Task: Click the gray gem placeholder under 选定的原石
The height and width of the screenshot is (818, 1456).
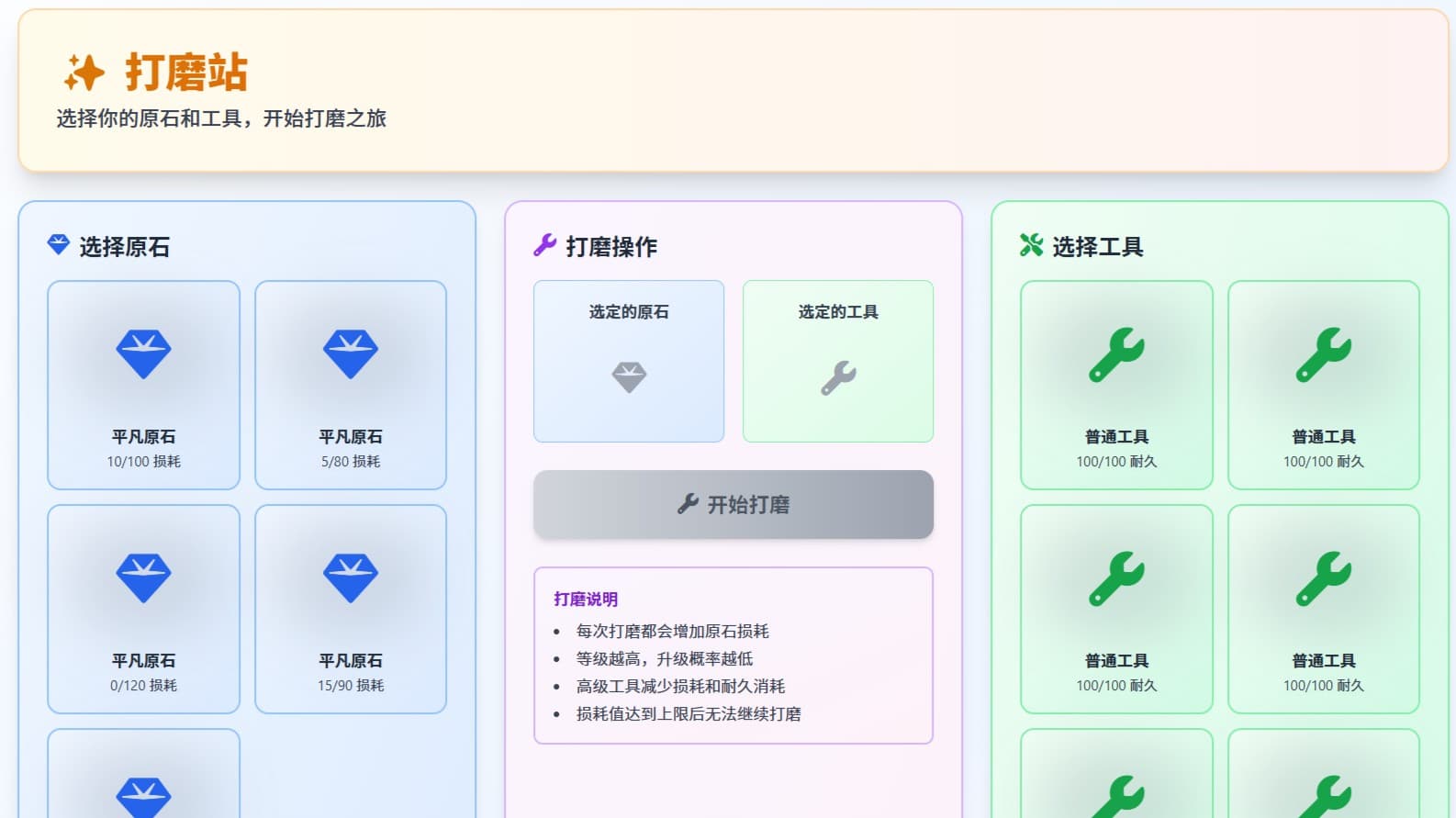Action: click(629, 376)
